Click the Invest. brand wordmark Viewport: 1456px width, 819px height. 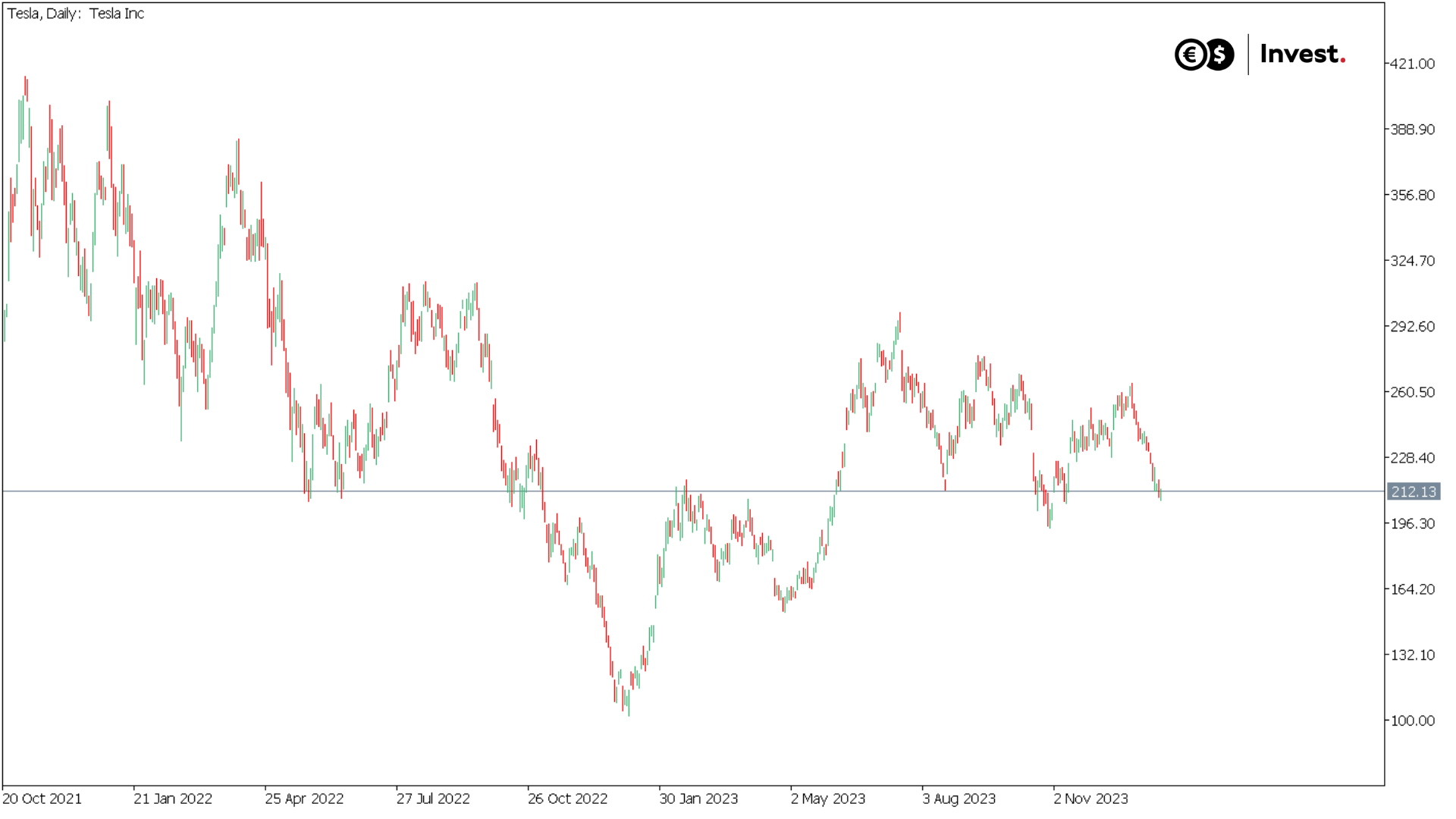point(1303,54)
